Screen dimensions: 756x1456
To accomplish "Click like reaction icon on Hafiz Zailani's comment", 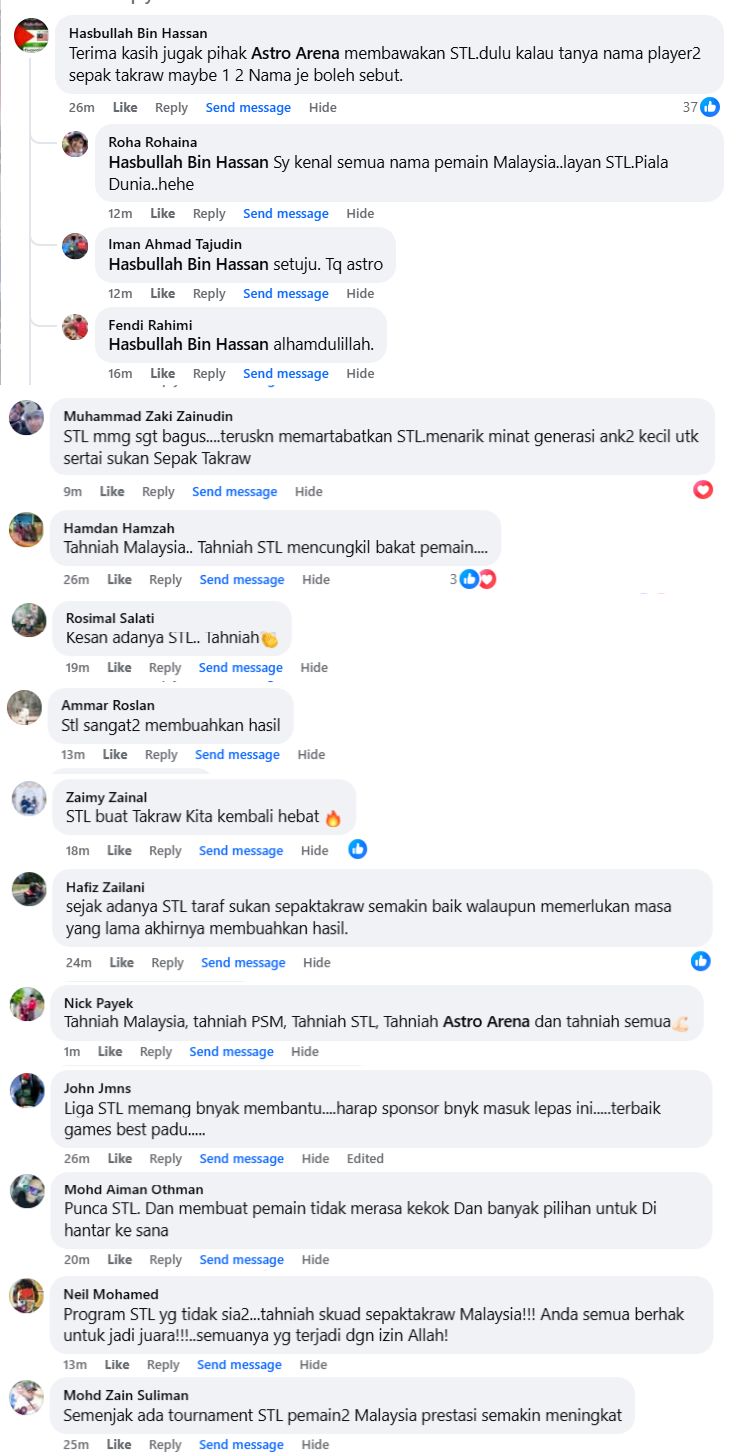I will 700,961.
